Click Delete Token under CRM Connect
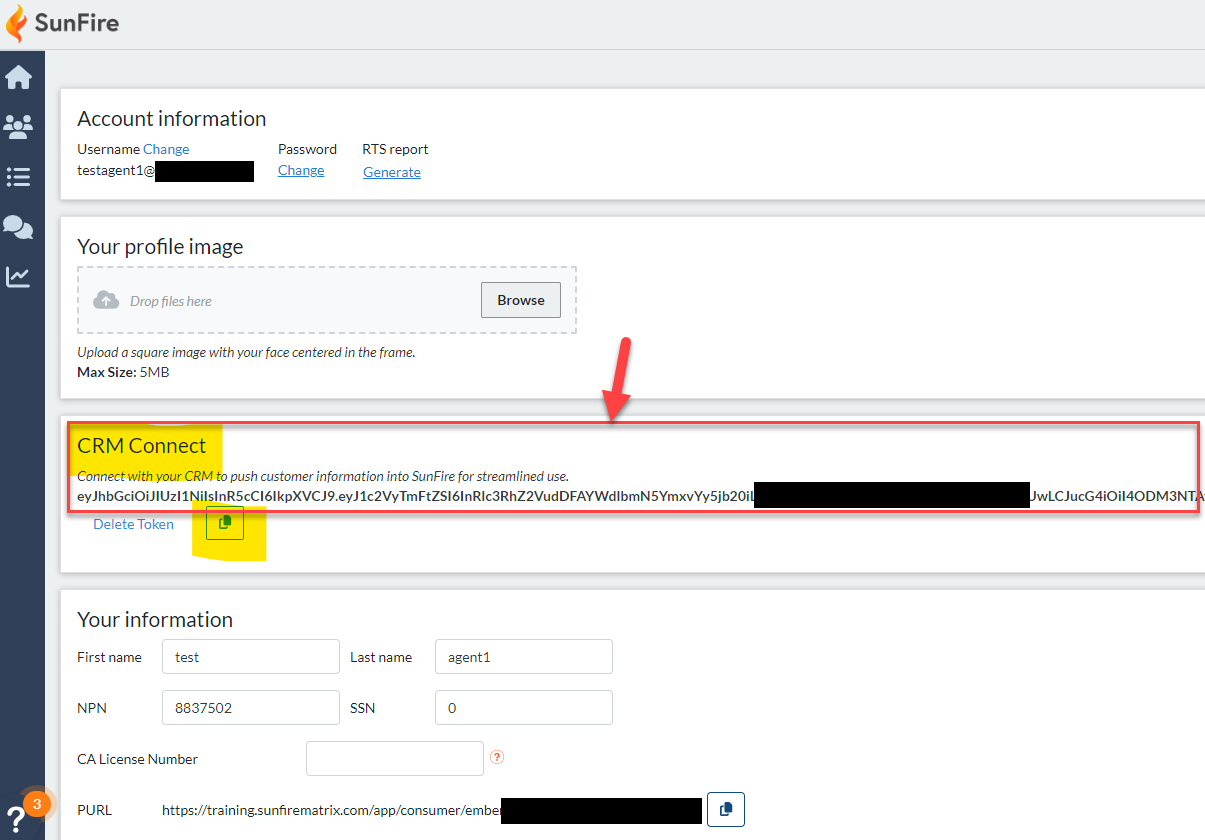This screenshot has width=1205, height=840. pyautogui.click(x=133, y=523)
